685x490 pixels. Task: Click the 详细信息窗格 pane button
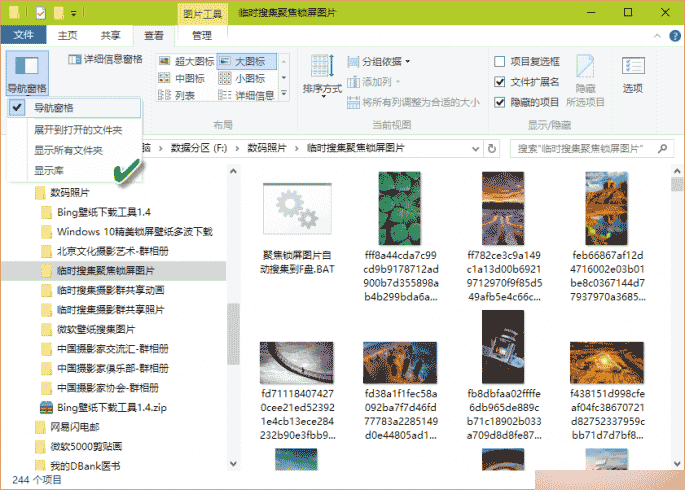[x=105, y=59]
